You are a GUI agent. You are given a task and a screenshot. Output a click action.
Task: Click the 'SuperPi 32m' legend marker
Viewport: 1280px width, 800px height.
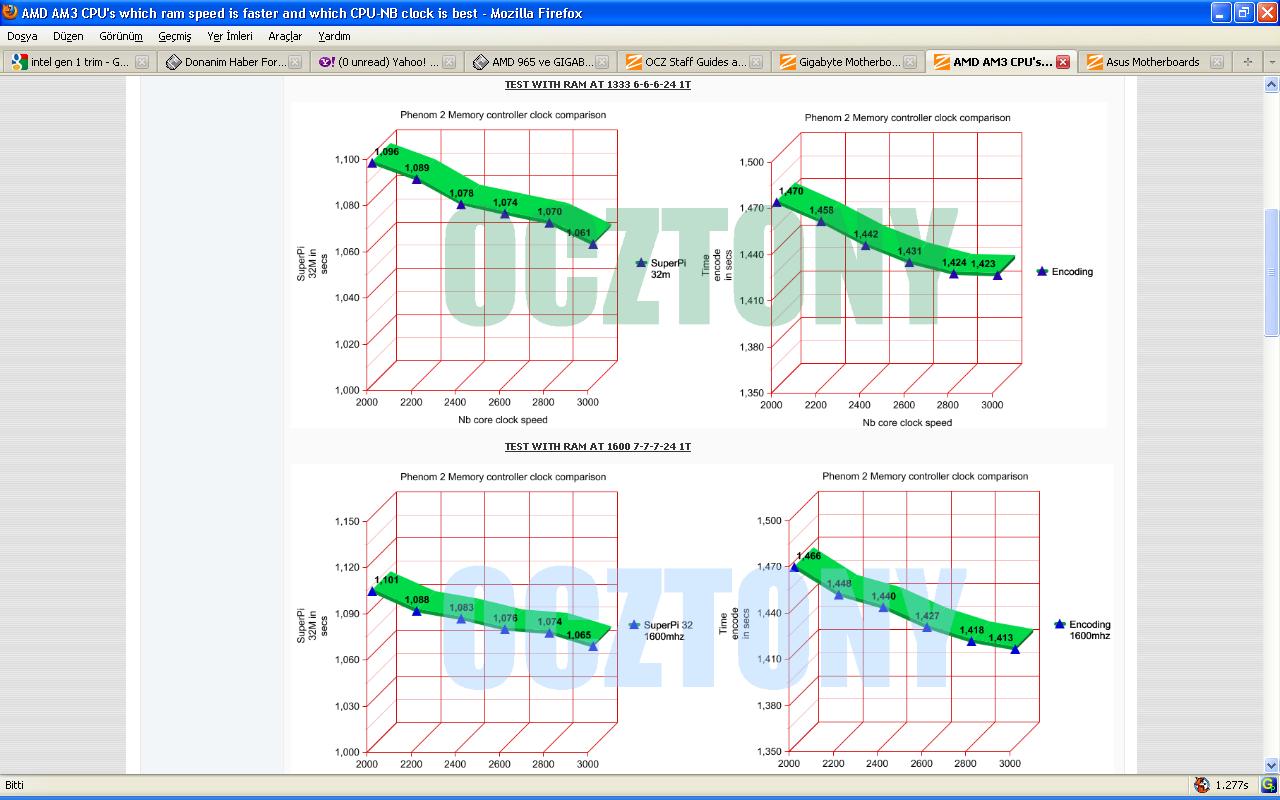[642, 263]
